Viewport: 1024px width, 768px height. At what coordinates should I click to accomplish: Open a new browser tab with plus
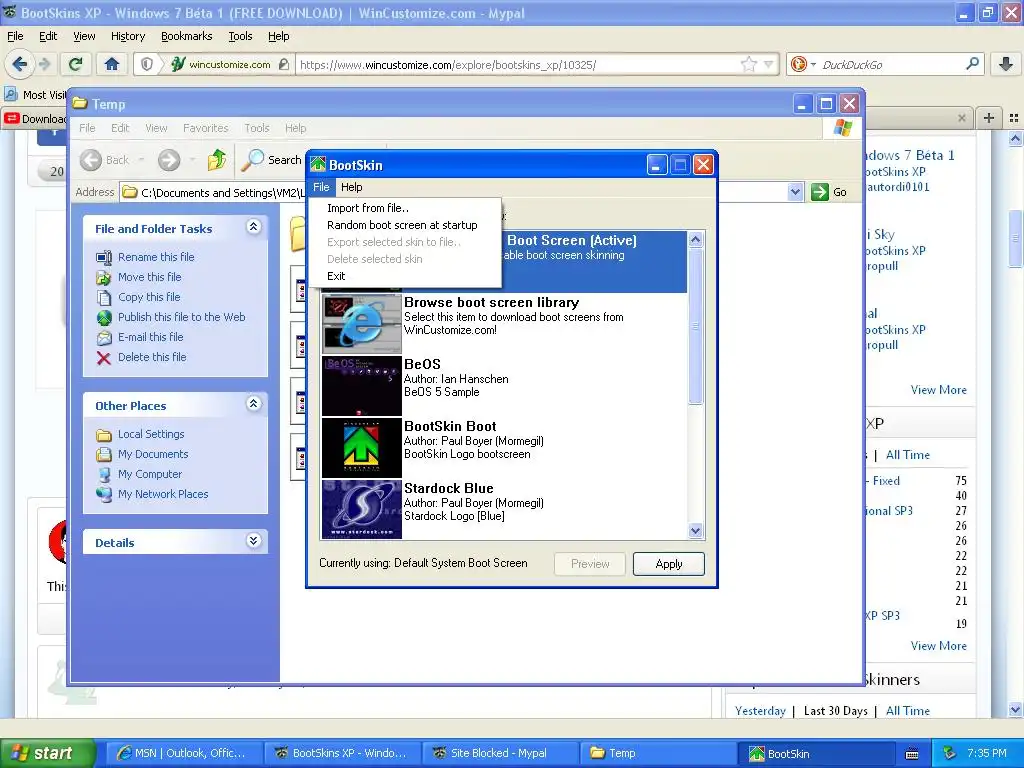[x=989, y=118]
